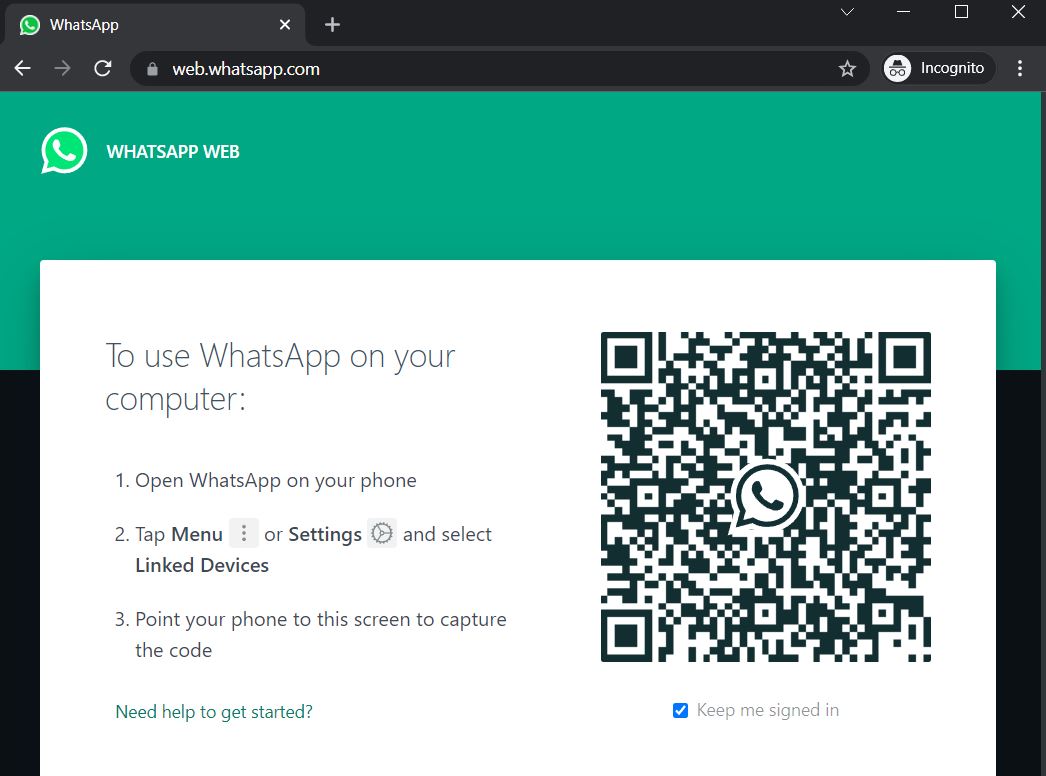
Task: Bookmark this page with the star icon
Action: point(847,69)
